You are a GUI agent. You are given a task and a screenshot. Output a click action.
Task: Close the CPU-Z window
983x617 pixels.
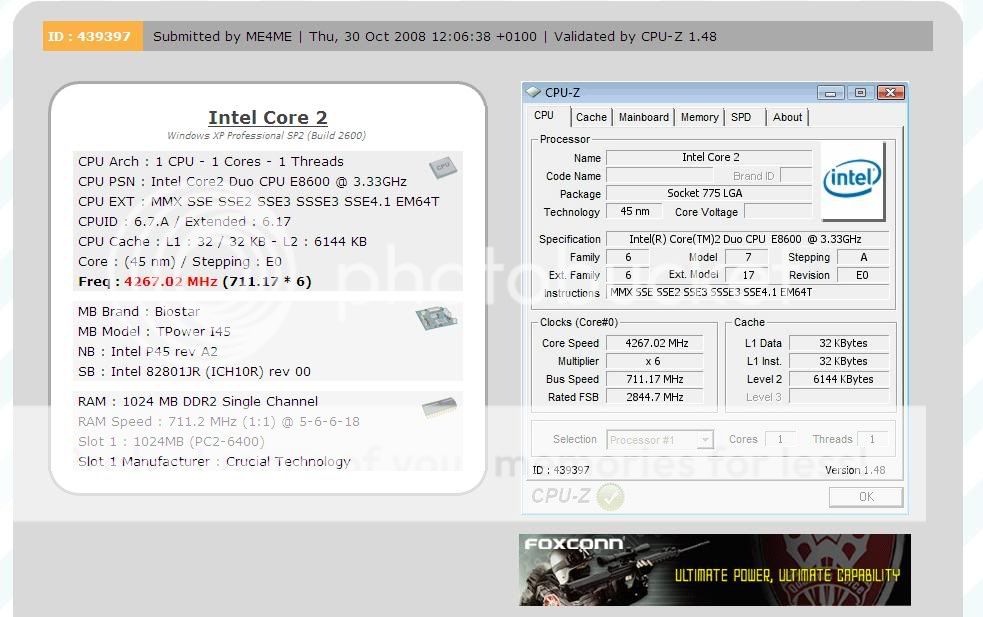pyautogui.click(x=889, y=93)
